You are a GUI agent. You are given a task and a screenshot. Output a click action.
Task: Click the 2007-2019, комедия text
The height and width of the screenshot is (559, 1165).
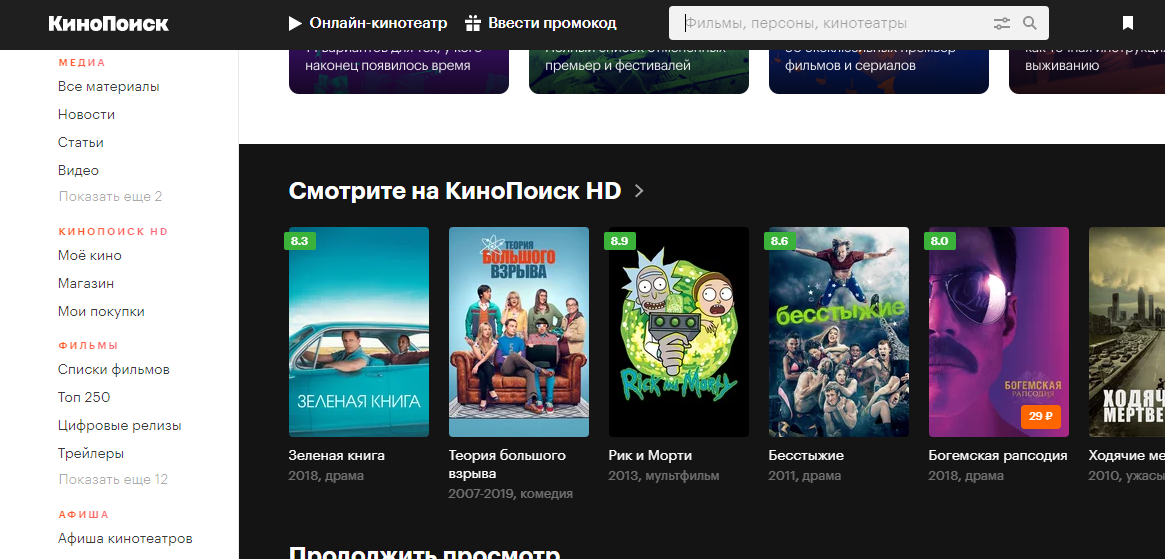510,494
